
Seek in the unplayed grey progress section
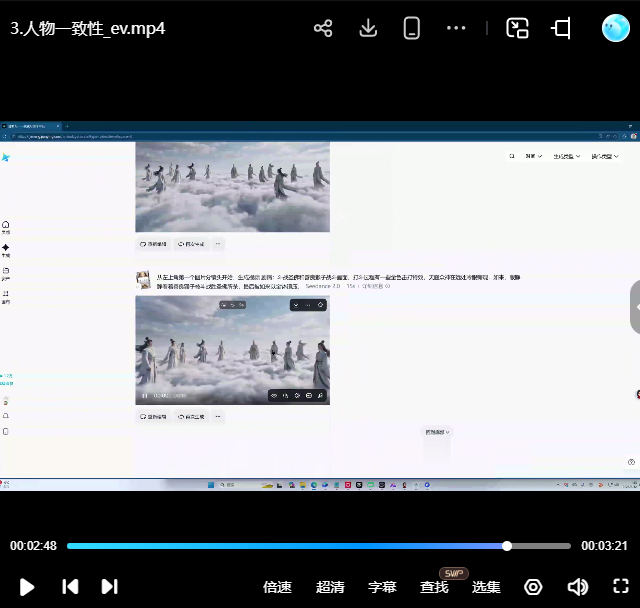point(541,546)
